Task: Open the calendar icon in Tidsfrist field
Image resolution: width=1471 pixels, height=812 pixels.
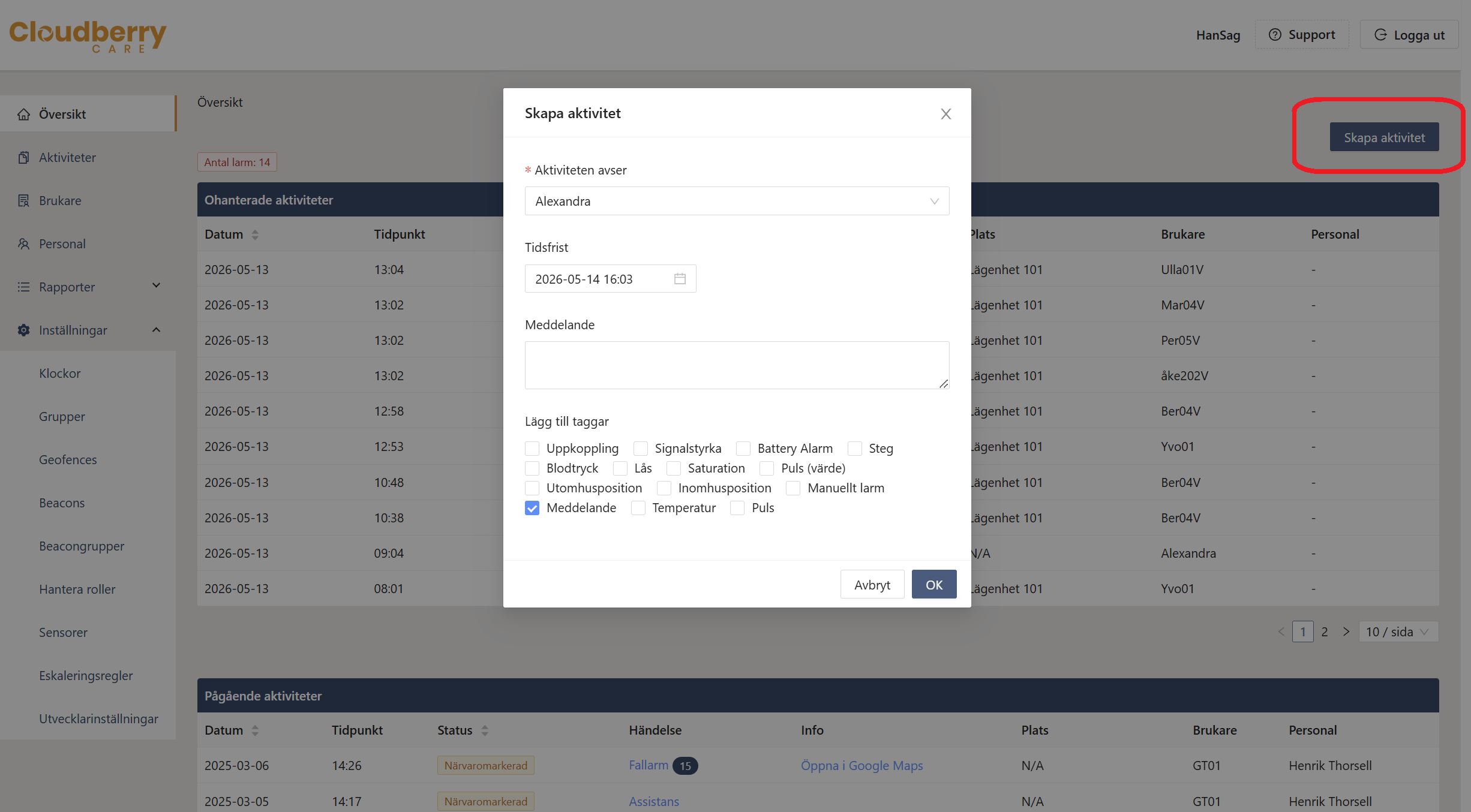Action: tap(680, 279)
